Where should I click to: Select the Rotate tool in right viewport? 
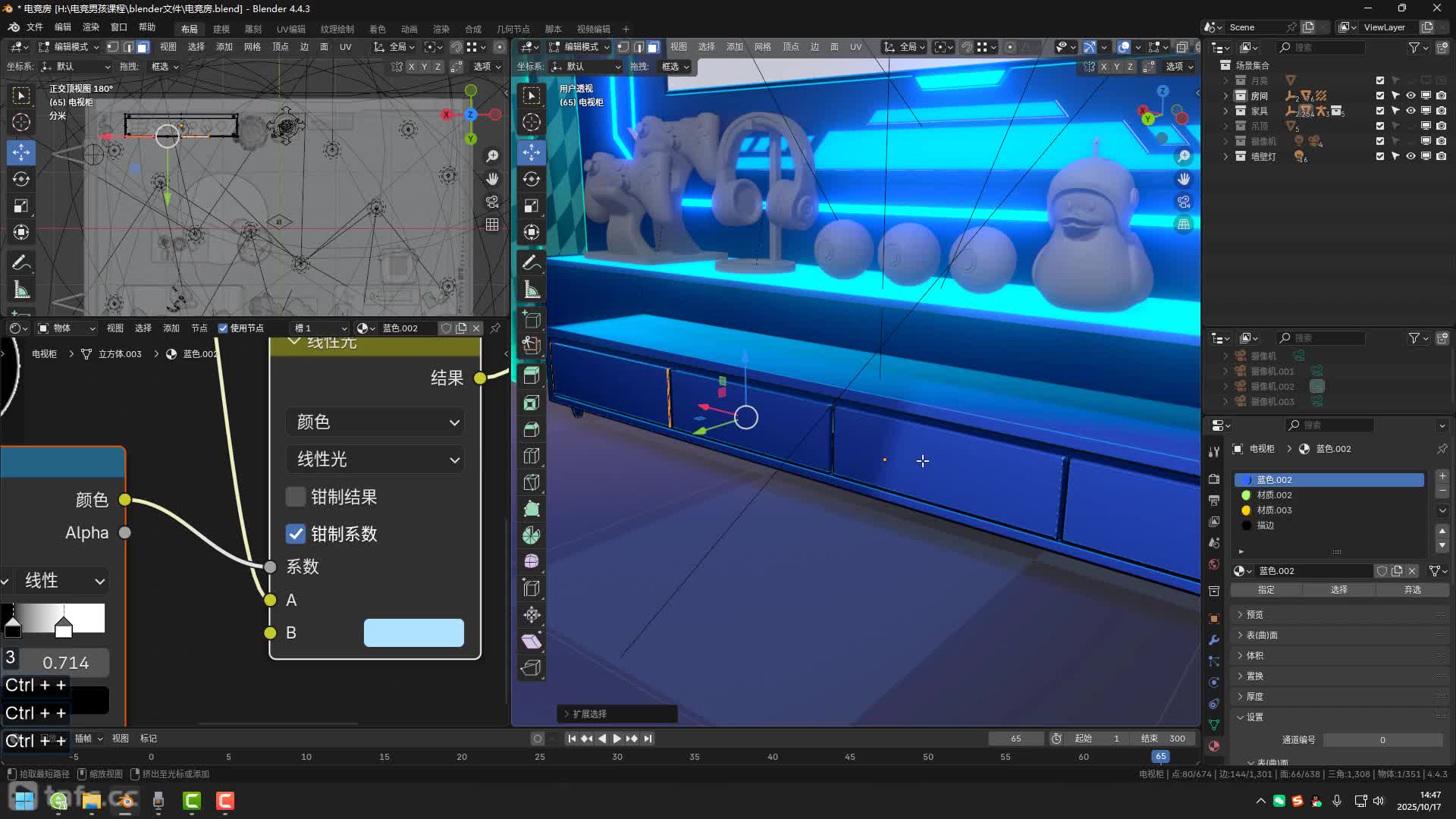point(532,179)
